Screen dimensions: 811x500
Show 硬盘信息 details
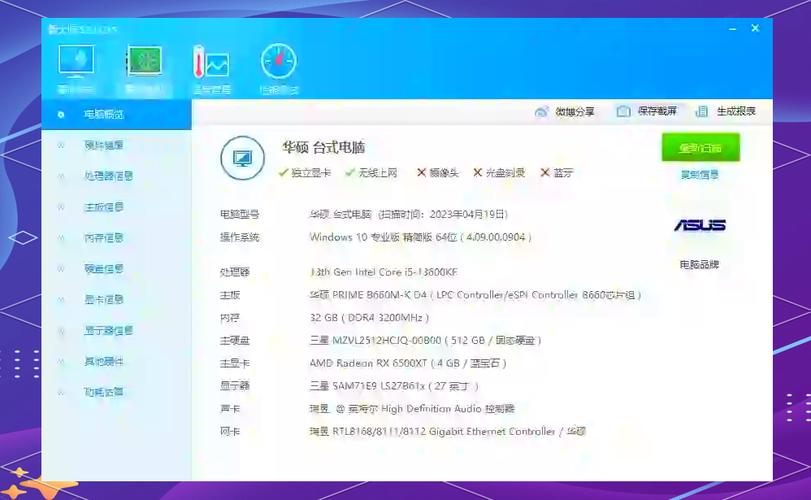[104, 269]
